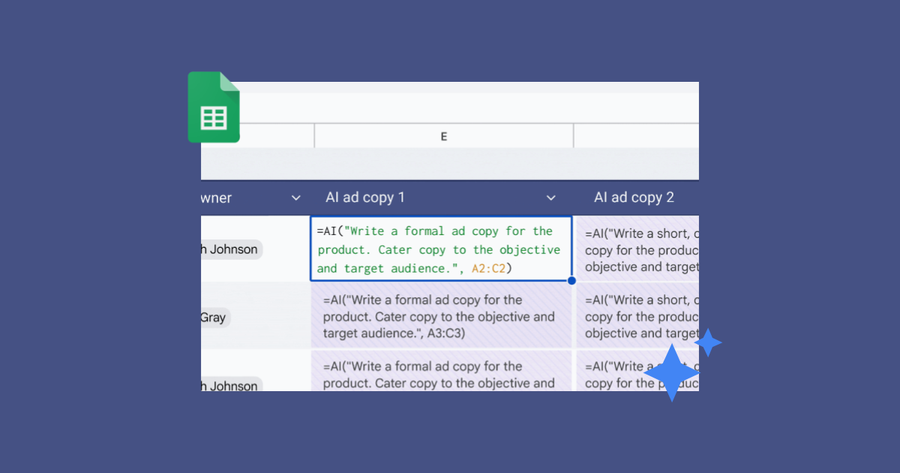Click the A2:C2 range reference in formula
The width and height of the screenshot is (900, 473).
click(488, 268)
